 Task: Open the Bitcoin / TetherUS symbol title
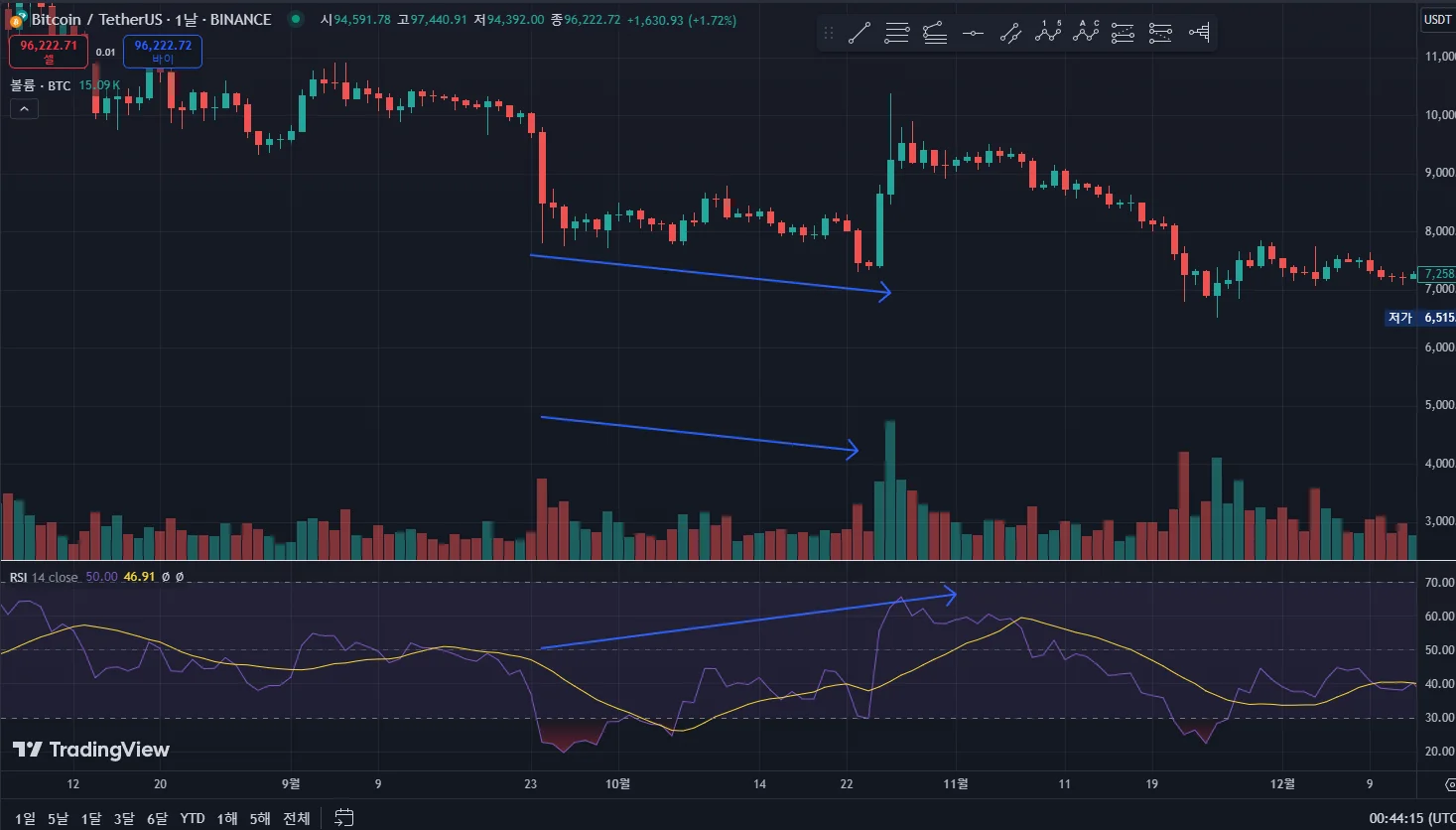click(151, 20)
